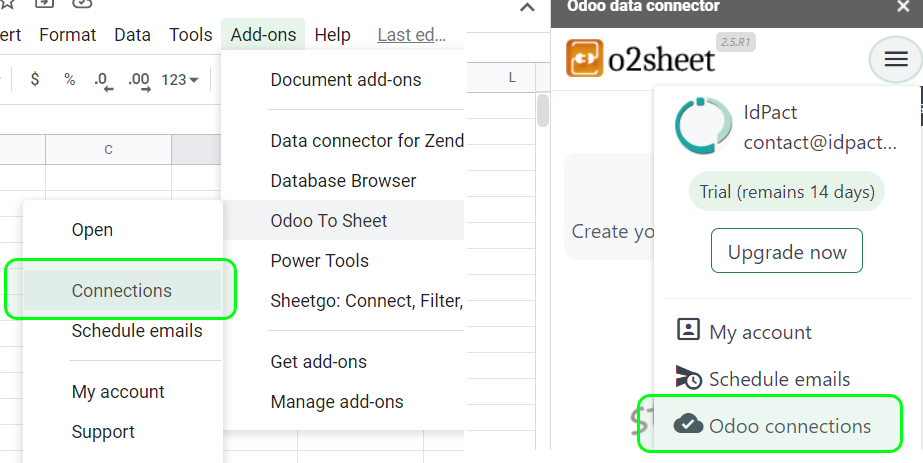Select My account in o2sheet panel
The height and width of the screenshot is (463, 923).
pos(760,332)
